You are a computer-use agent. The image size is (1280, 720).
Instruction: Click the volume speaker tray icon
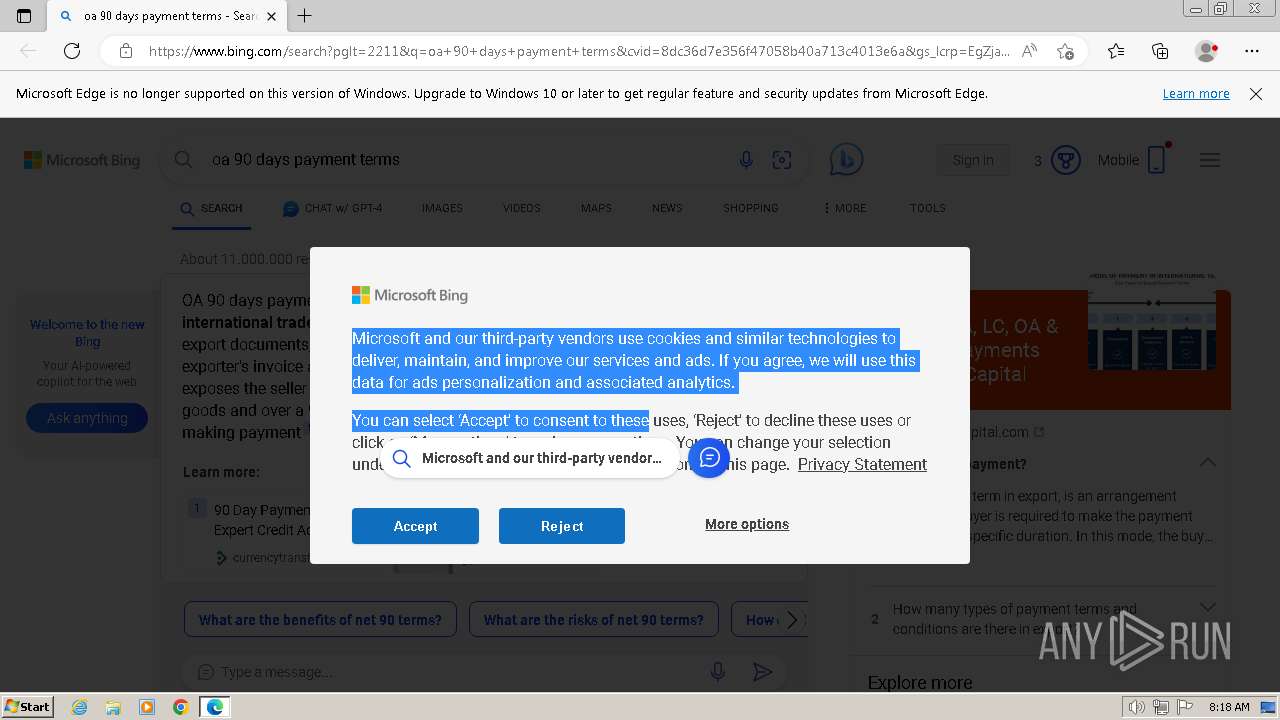pos(1137,707)
